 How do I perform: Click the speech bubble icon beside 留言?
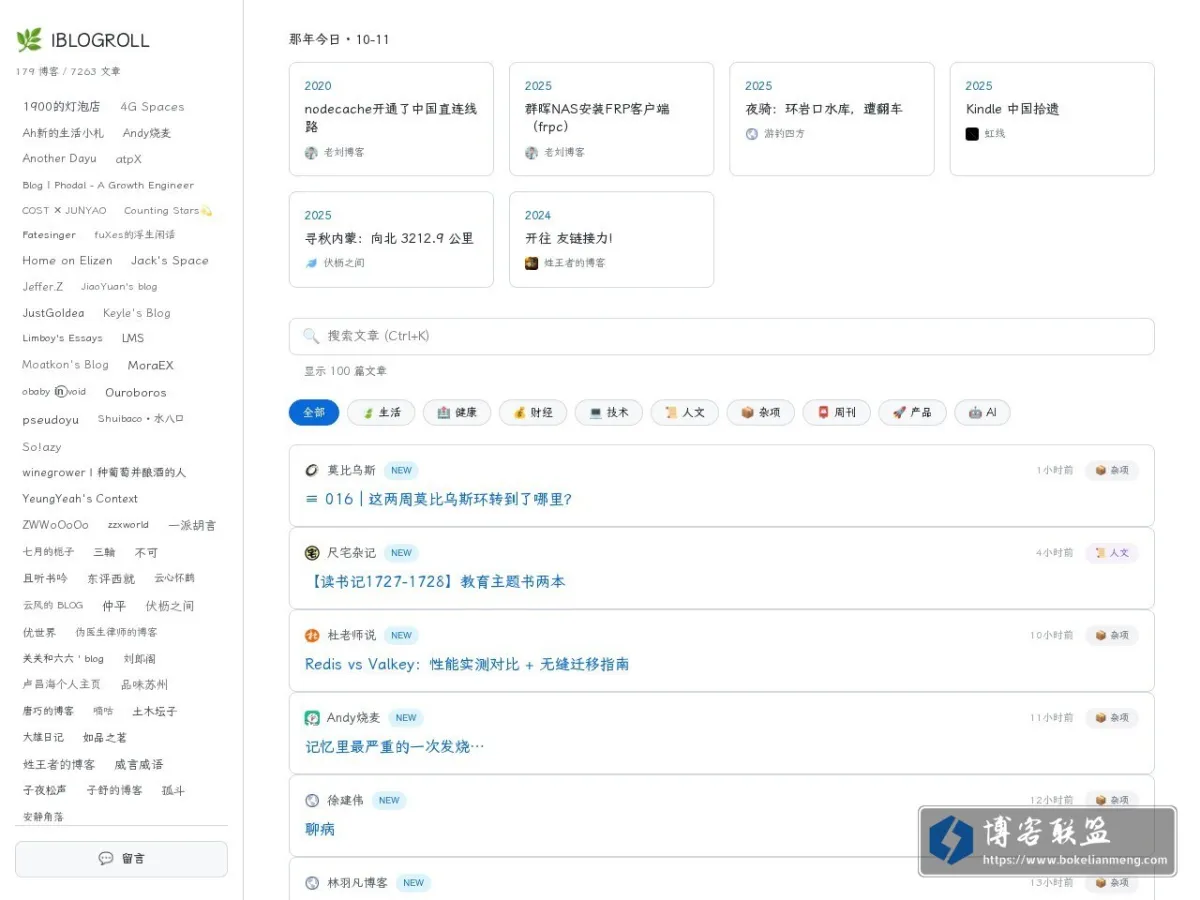[105, 858]
